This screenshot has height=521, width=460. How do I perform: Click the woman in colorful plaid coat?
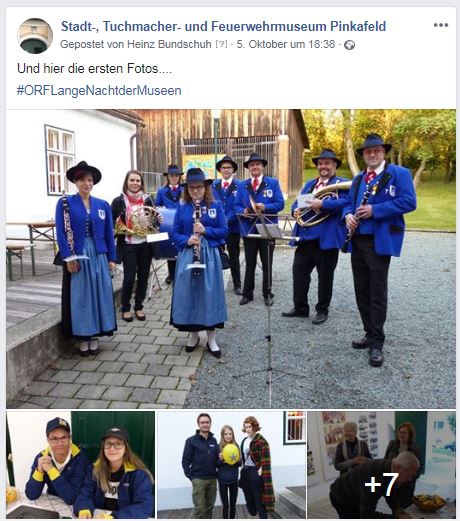256,467
